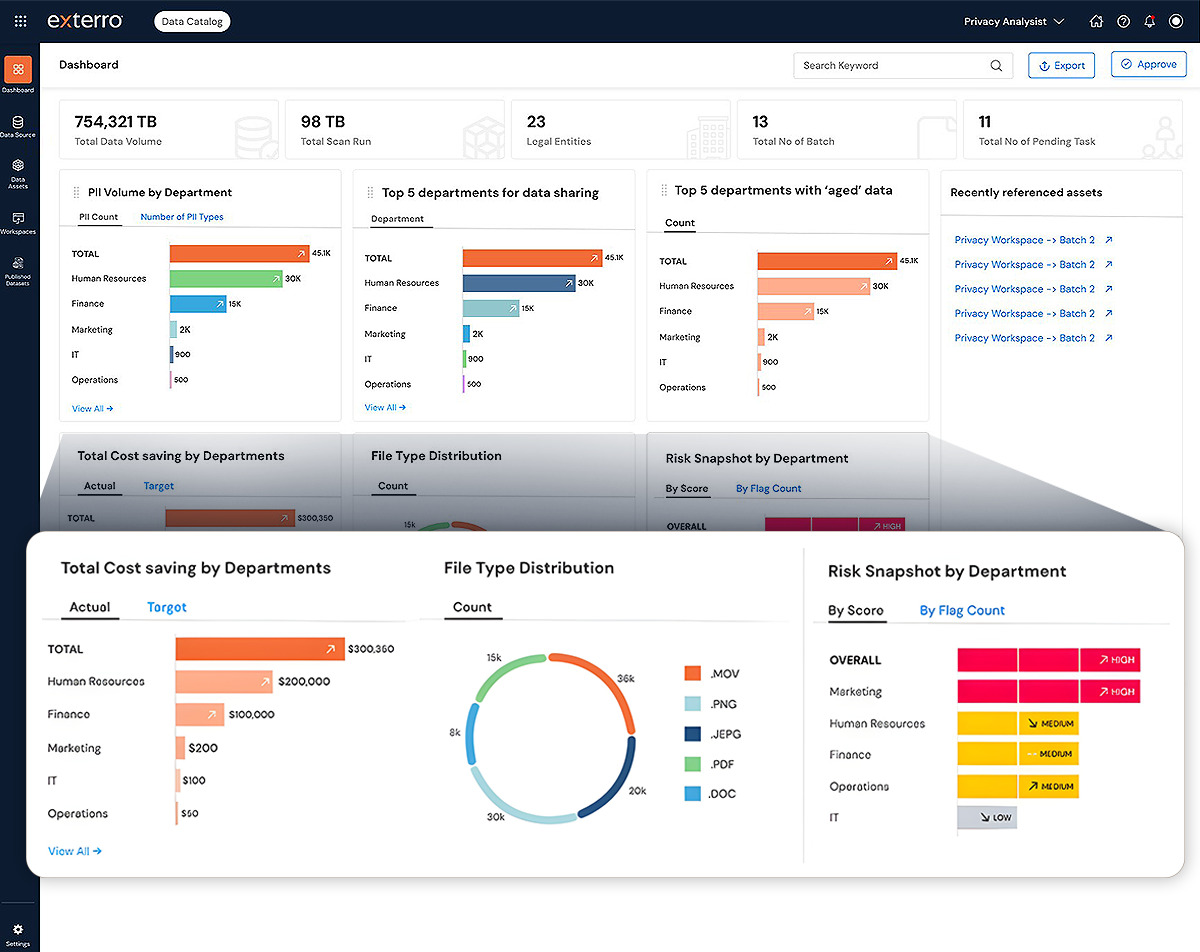Open the notifications bell icon
The height and width of the screenshot is (952, 1200).
point(1150,21)
